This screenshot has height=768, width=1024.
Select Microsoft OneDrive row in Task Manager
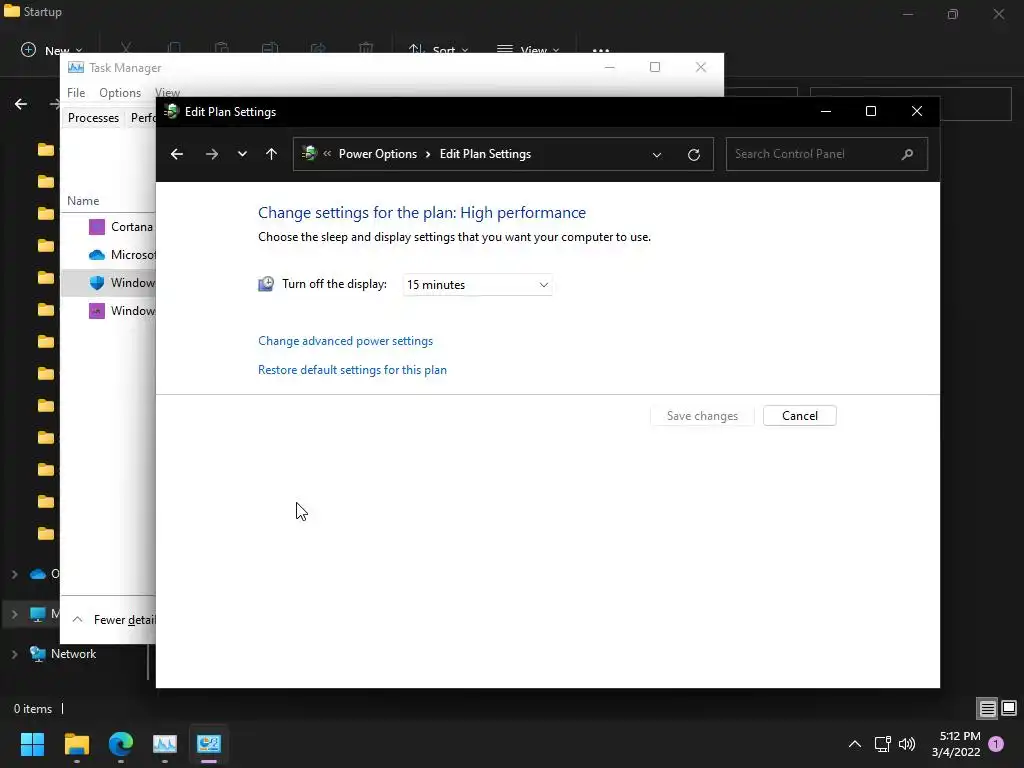pyautogui.click(x=109, y=255)
